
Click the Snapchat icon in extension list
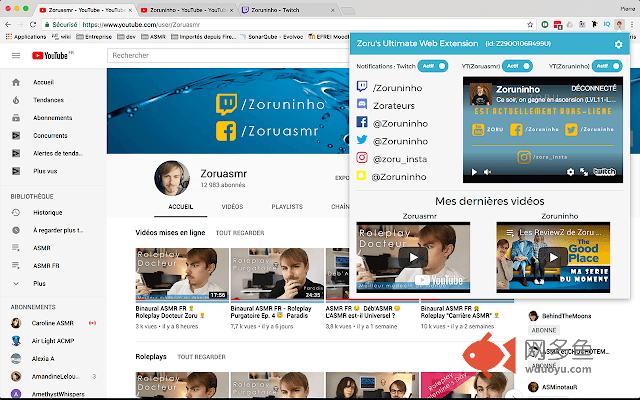[361, 175]
